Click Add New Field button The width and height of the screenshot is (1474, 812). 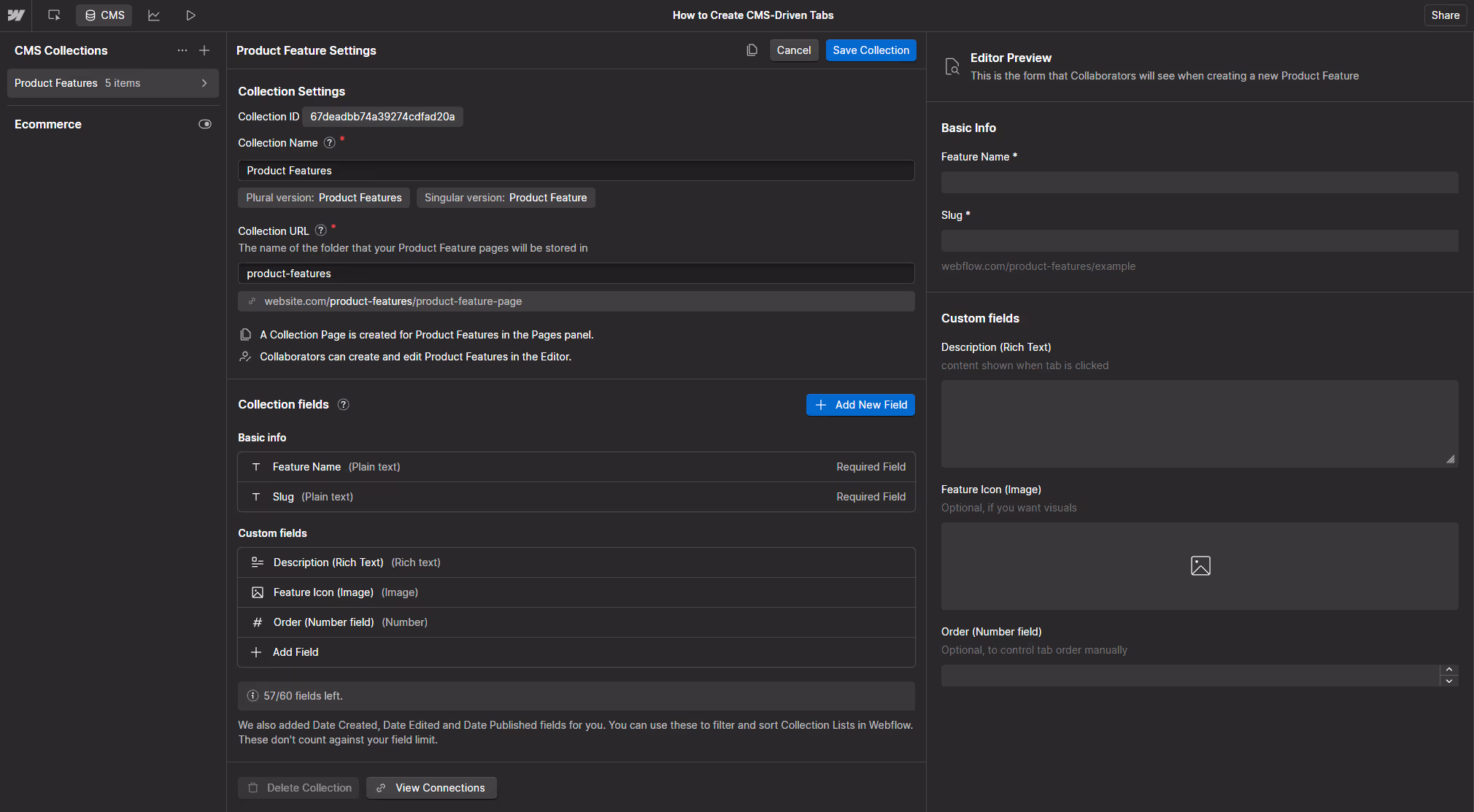tap(860, 405)
